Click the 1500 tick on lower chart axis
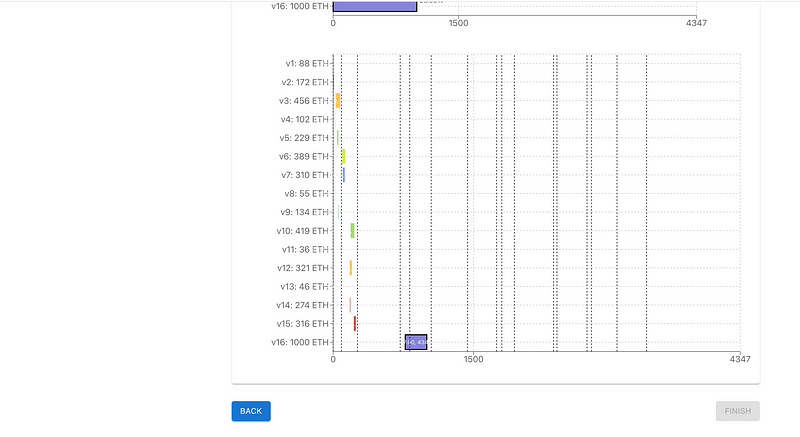 click(473, 359)
